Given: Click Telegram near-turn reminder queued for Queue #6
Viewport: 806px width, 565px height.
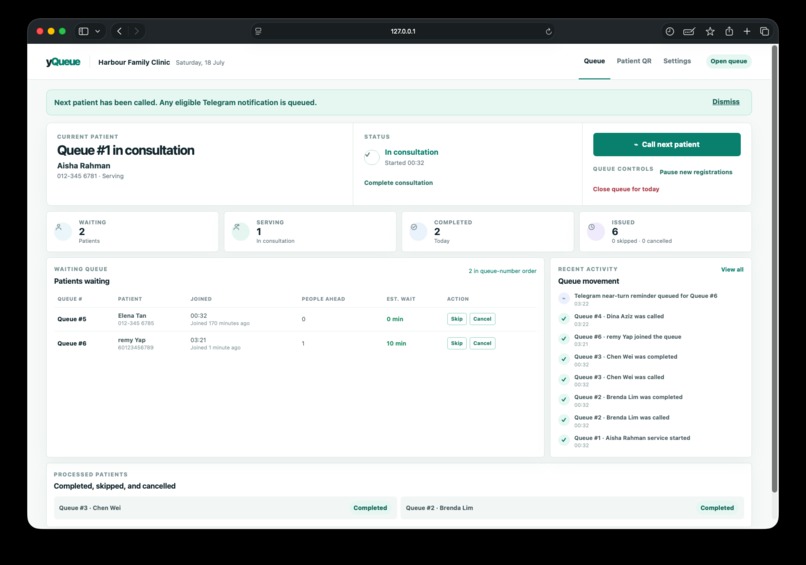Looking at the screenshot, I should [646, 296].
